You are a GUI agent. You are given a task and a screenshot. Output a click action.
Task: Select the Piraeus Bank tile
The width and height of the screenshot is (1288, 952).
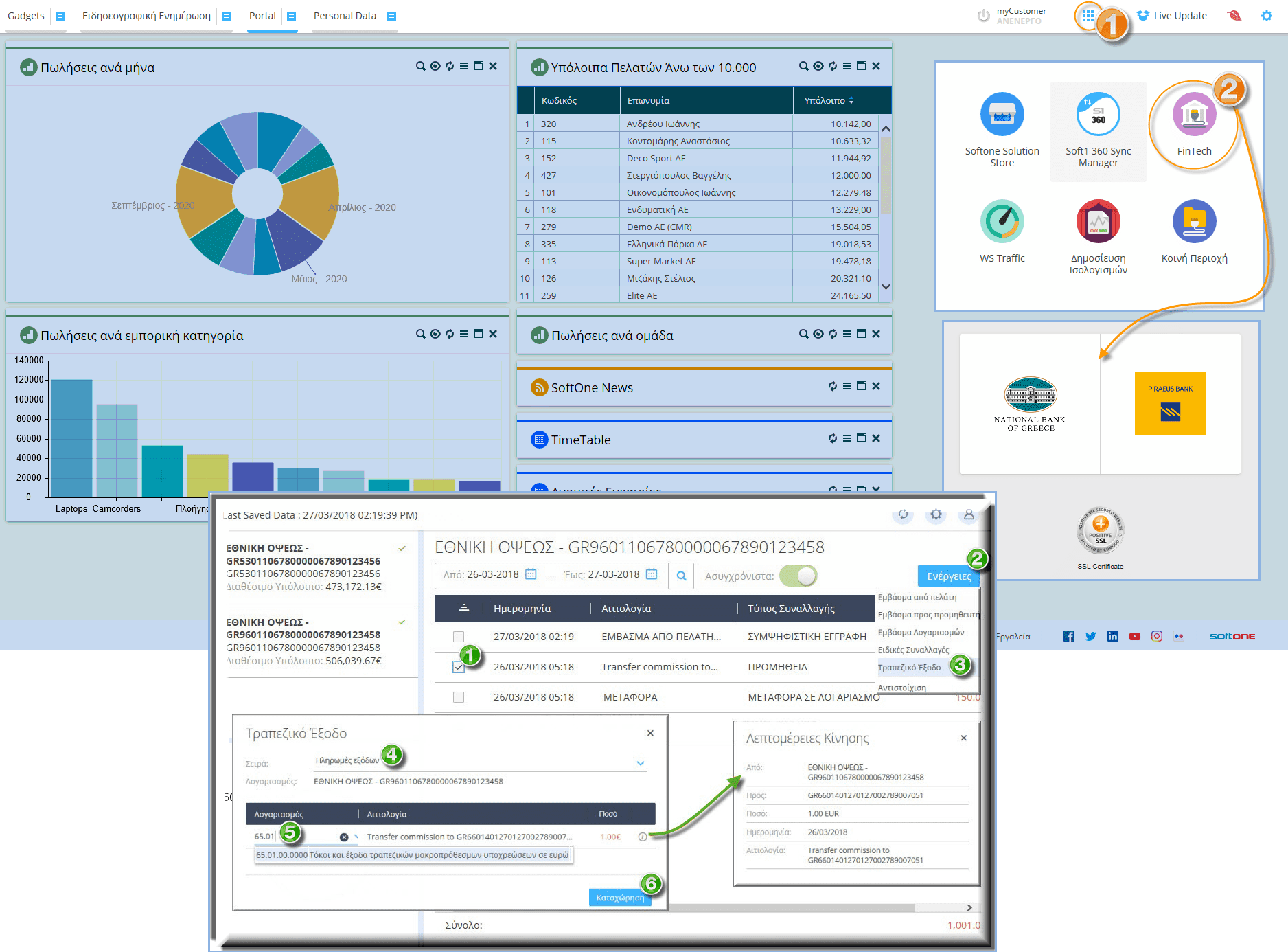pyautogui.click(x=1170, y=404)
